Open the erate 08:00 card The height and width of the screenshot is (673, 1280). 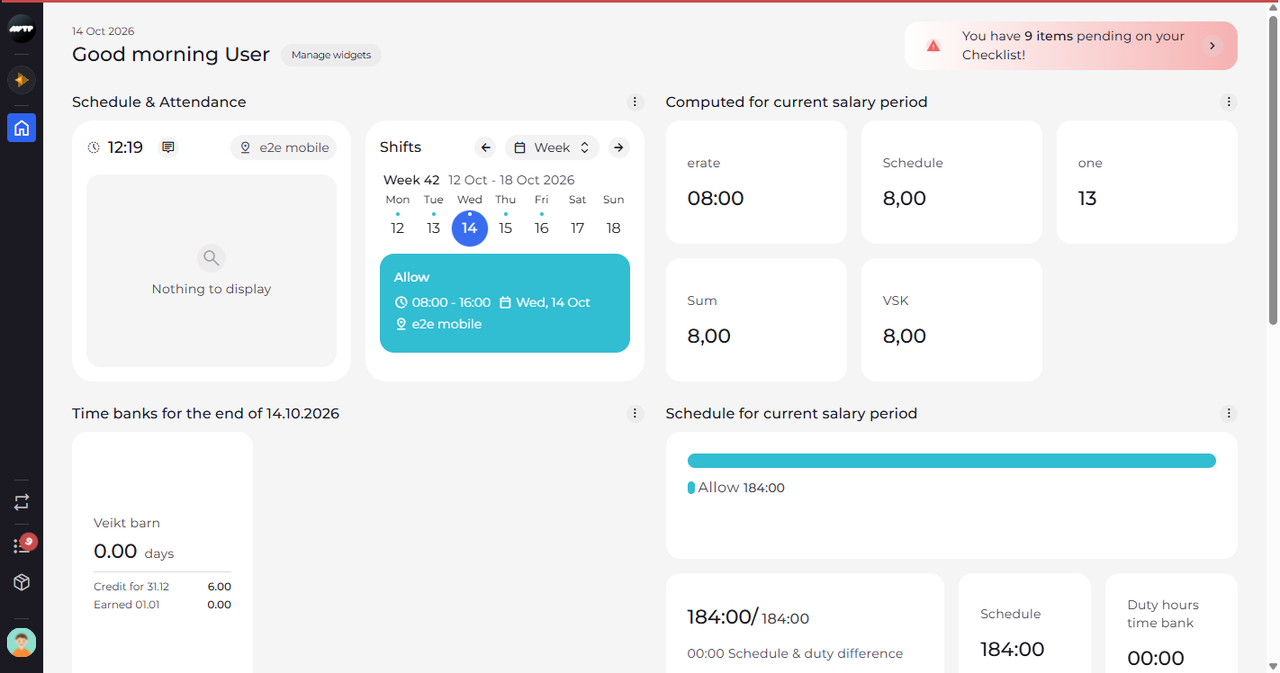(x=756, y=182)
